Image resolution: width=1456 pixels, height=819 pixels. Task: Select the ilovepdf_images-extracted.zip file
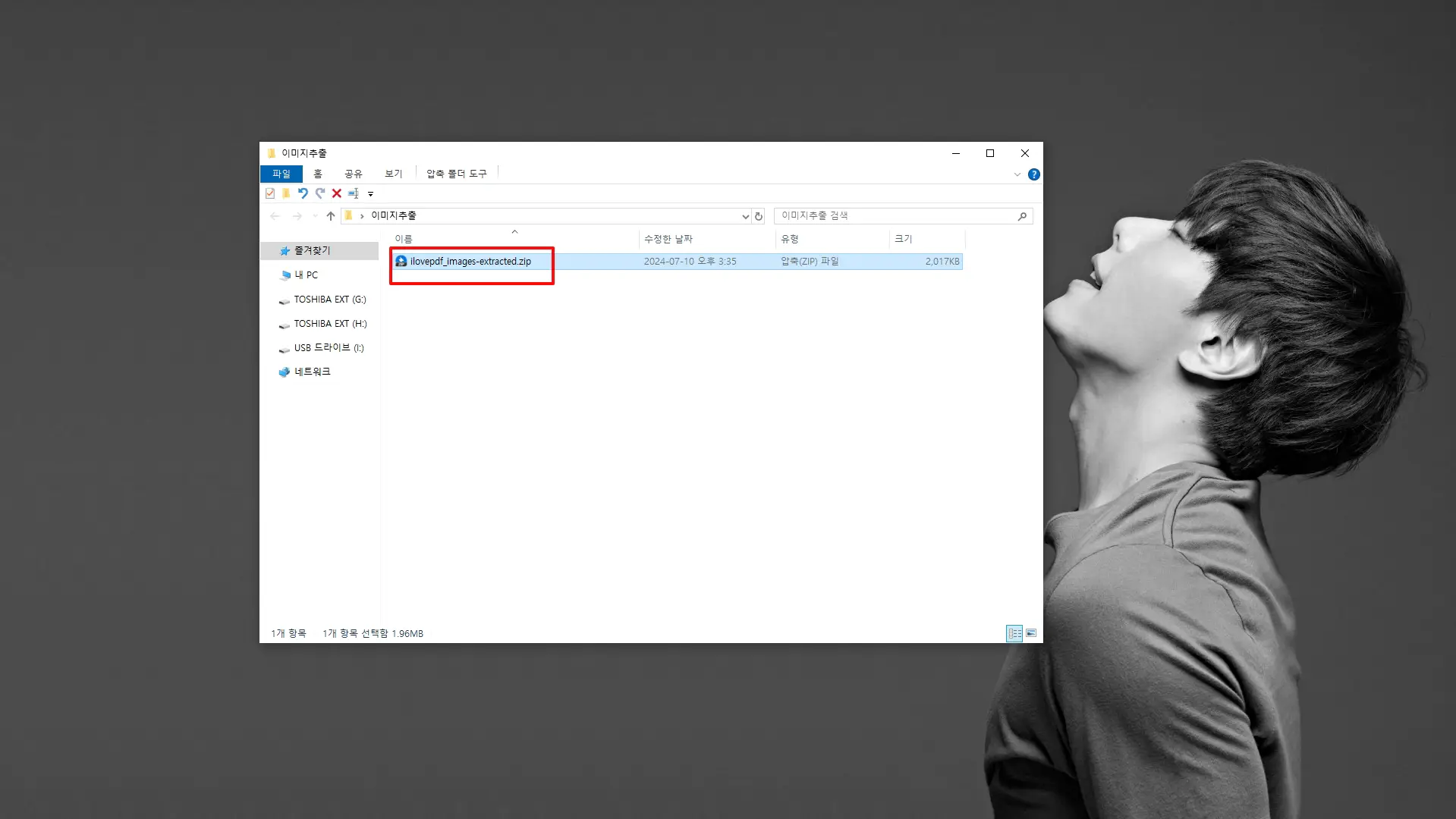tap(677, 262)
